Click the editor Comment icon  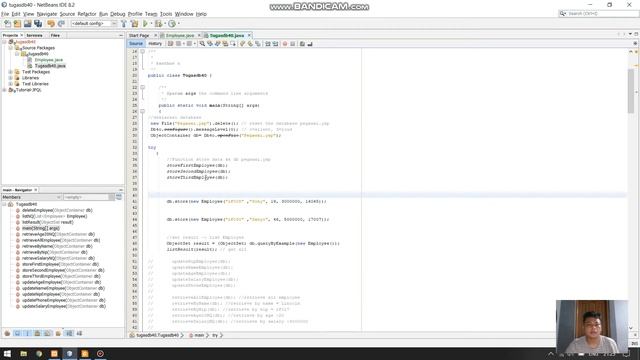(x=302, y=43)
